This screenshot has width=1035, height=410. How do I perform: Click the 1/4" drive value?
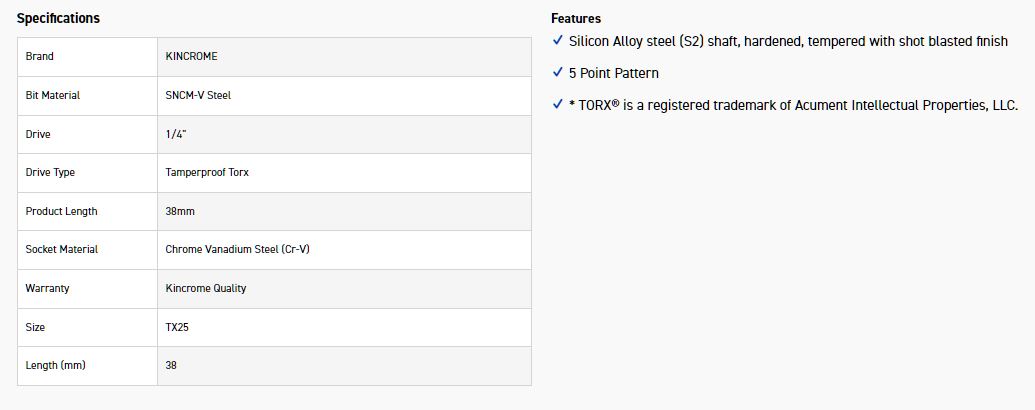click(x=178, y=134)
